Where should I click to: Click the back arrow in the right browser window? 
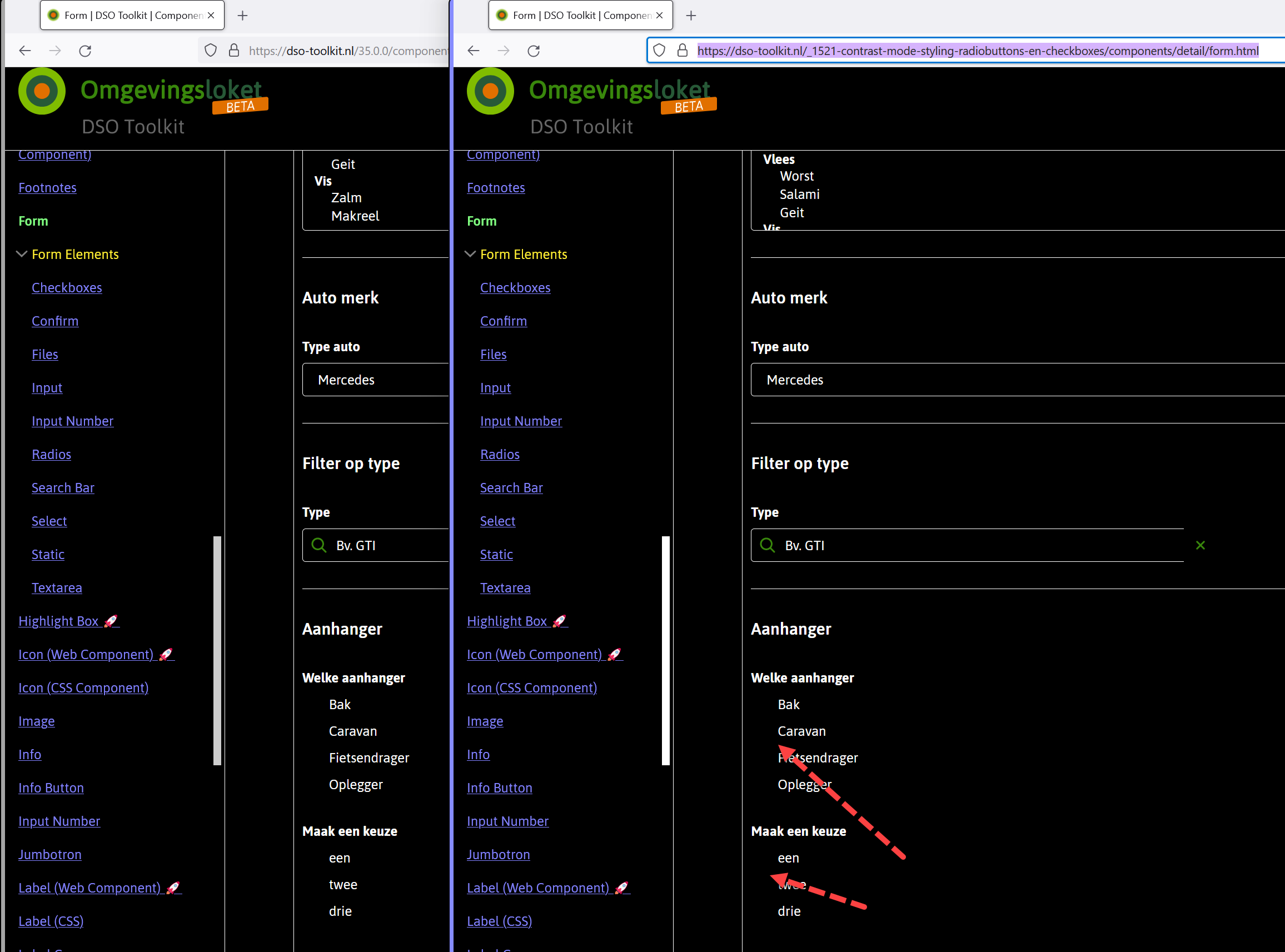(474, 51)
